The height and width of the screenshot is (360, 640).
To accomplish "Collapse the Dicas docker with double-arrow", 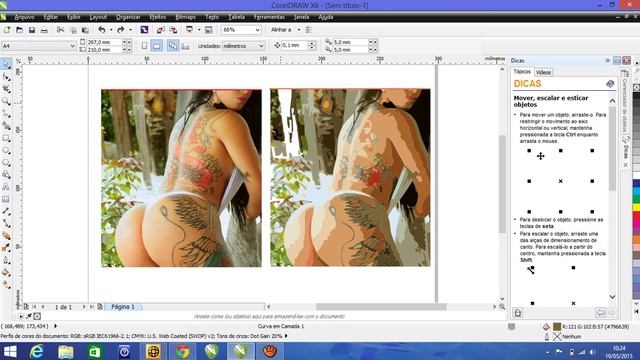I will click(607, 60).
